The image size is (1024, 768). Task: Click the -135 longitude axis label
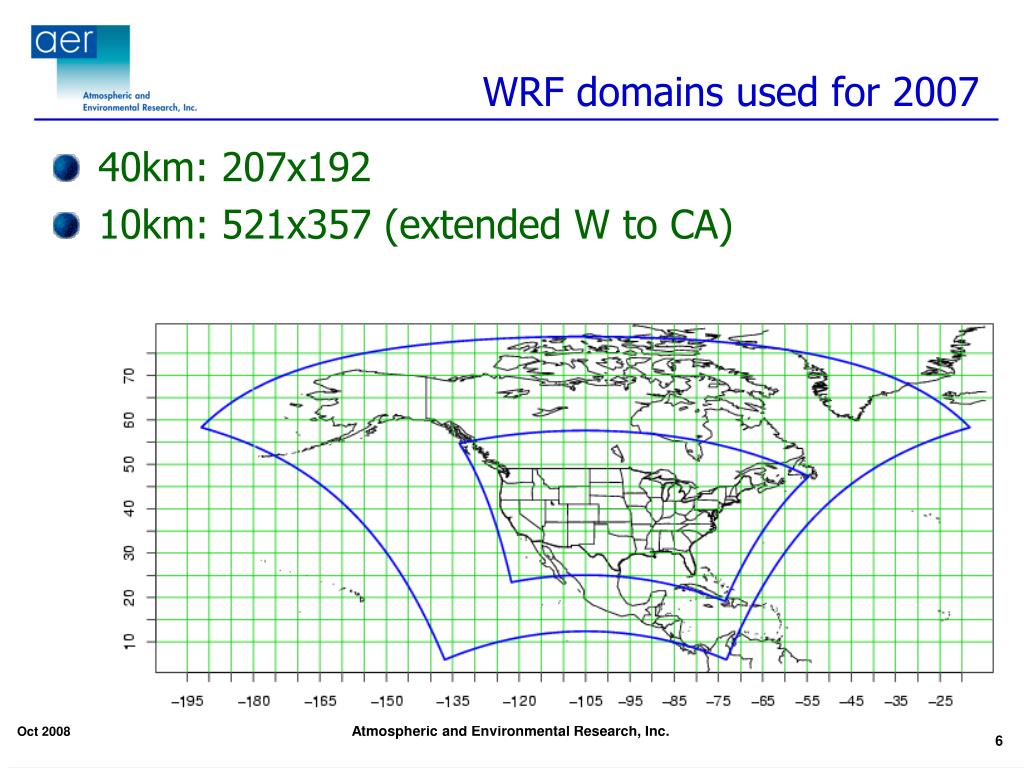(x=453, y=701)
